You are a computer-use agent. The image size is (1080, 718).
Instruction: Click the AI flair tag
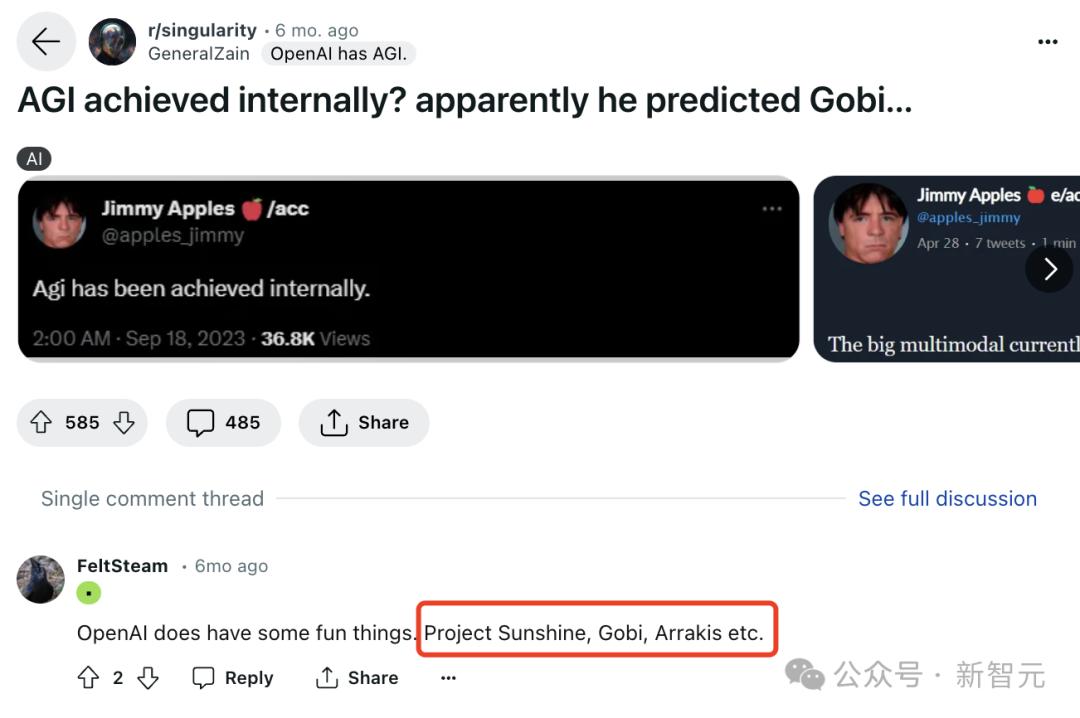(34, 159)
